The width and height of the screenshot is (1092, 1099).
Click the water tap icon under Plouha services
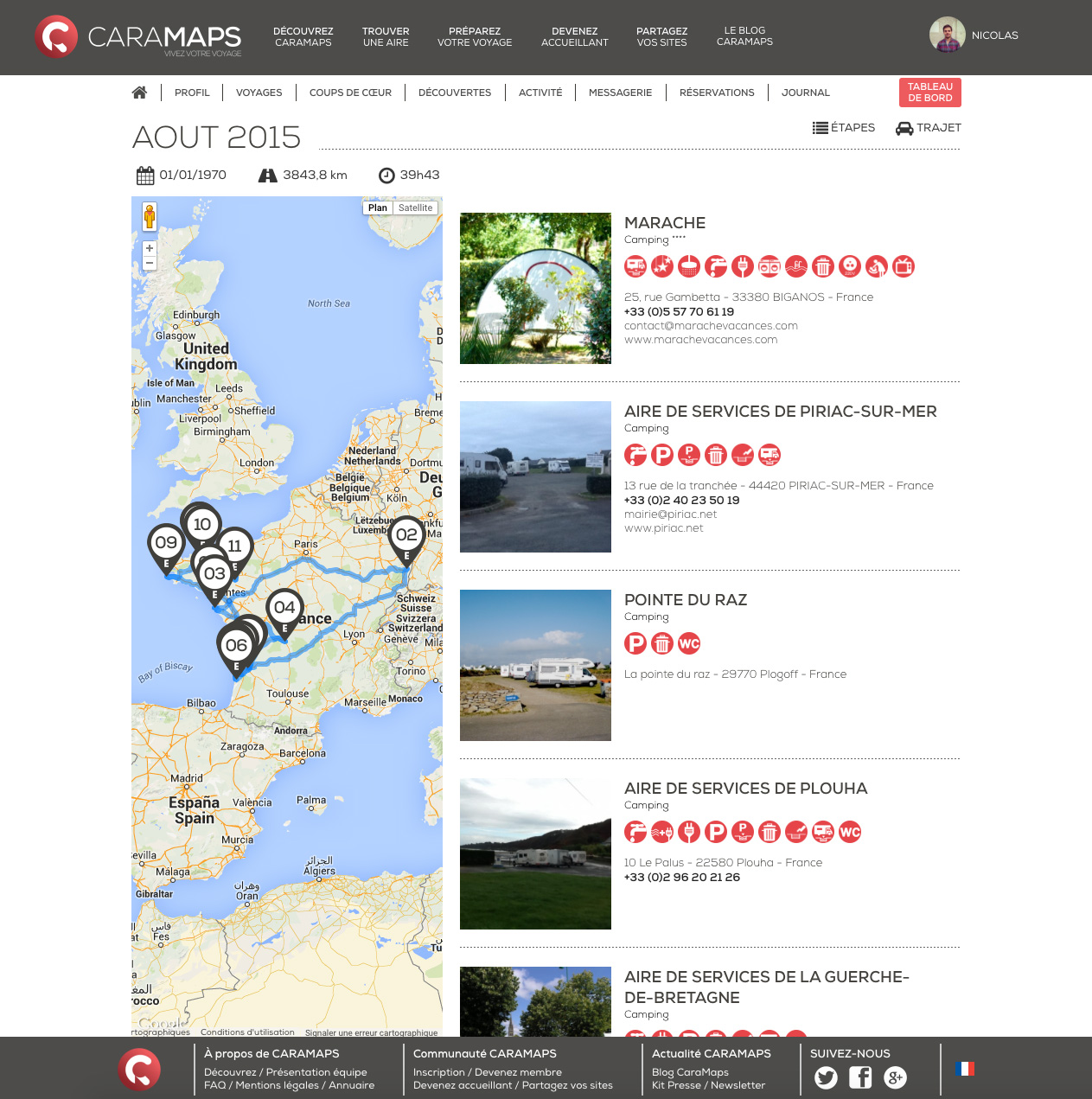635,832
